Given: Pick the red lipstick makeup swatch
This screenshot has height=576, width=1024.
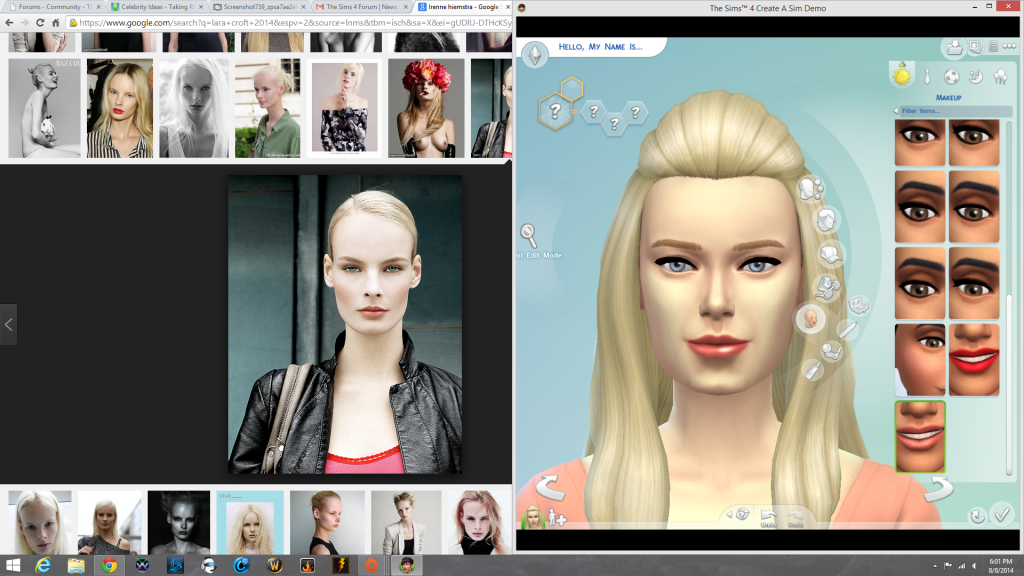Looking at the screenshot, I should pyautogui.click(x=973, y=359).
